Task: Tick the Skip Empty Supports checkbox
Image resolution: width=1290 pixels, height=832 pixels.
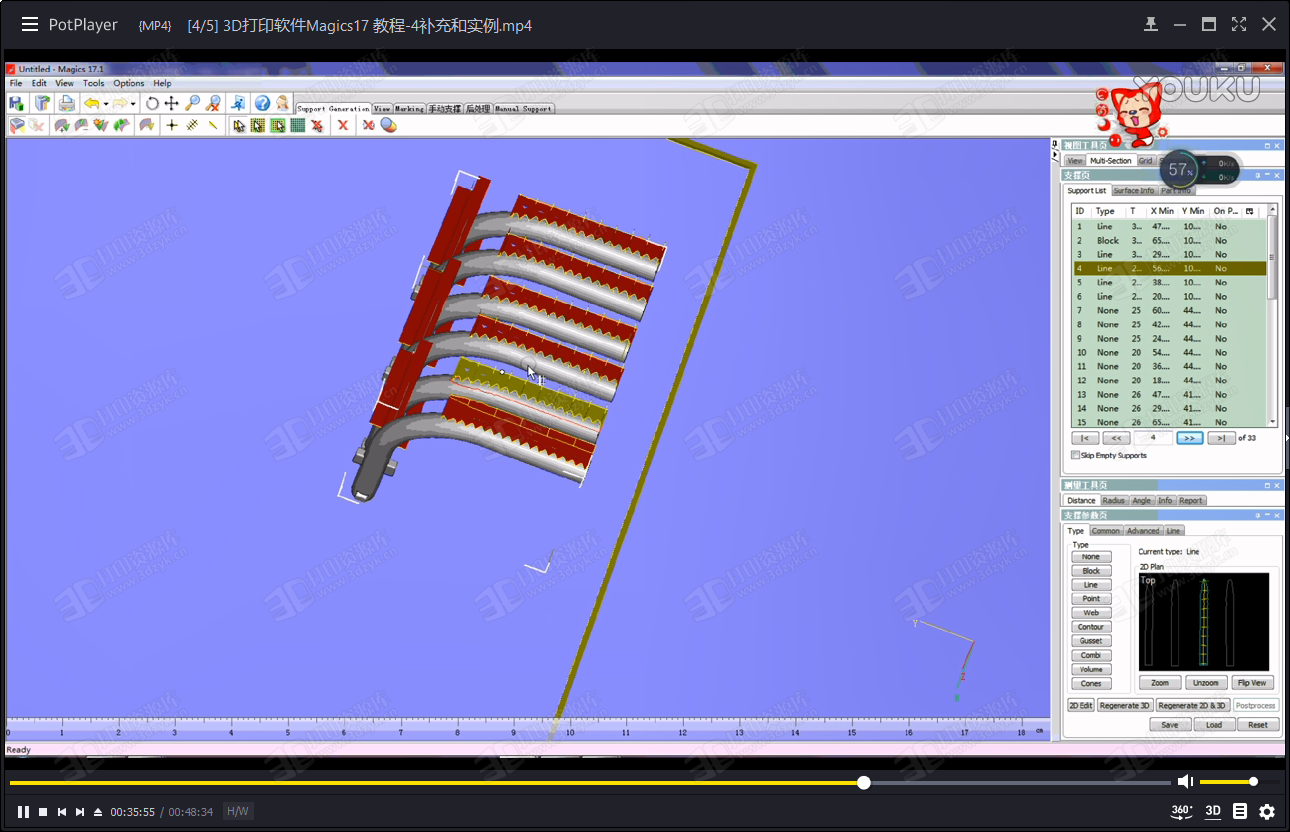Action: coord(1075,455)
